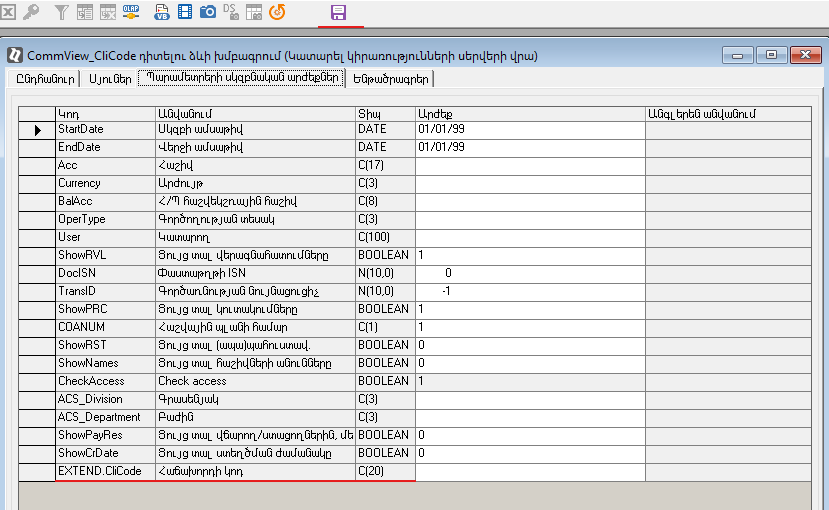Image resolution: width=829 pixels, height=510 pixels.
Task: Select row via StartDate row arrow marker
Action: pos(38,130)
